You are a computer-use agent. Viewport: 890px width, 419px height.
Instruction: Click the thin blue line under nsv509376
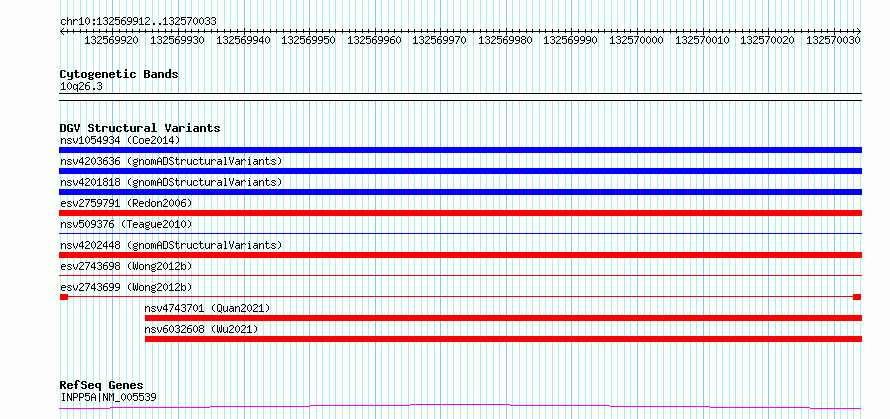pyautogui.click(x=460, y=233)
